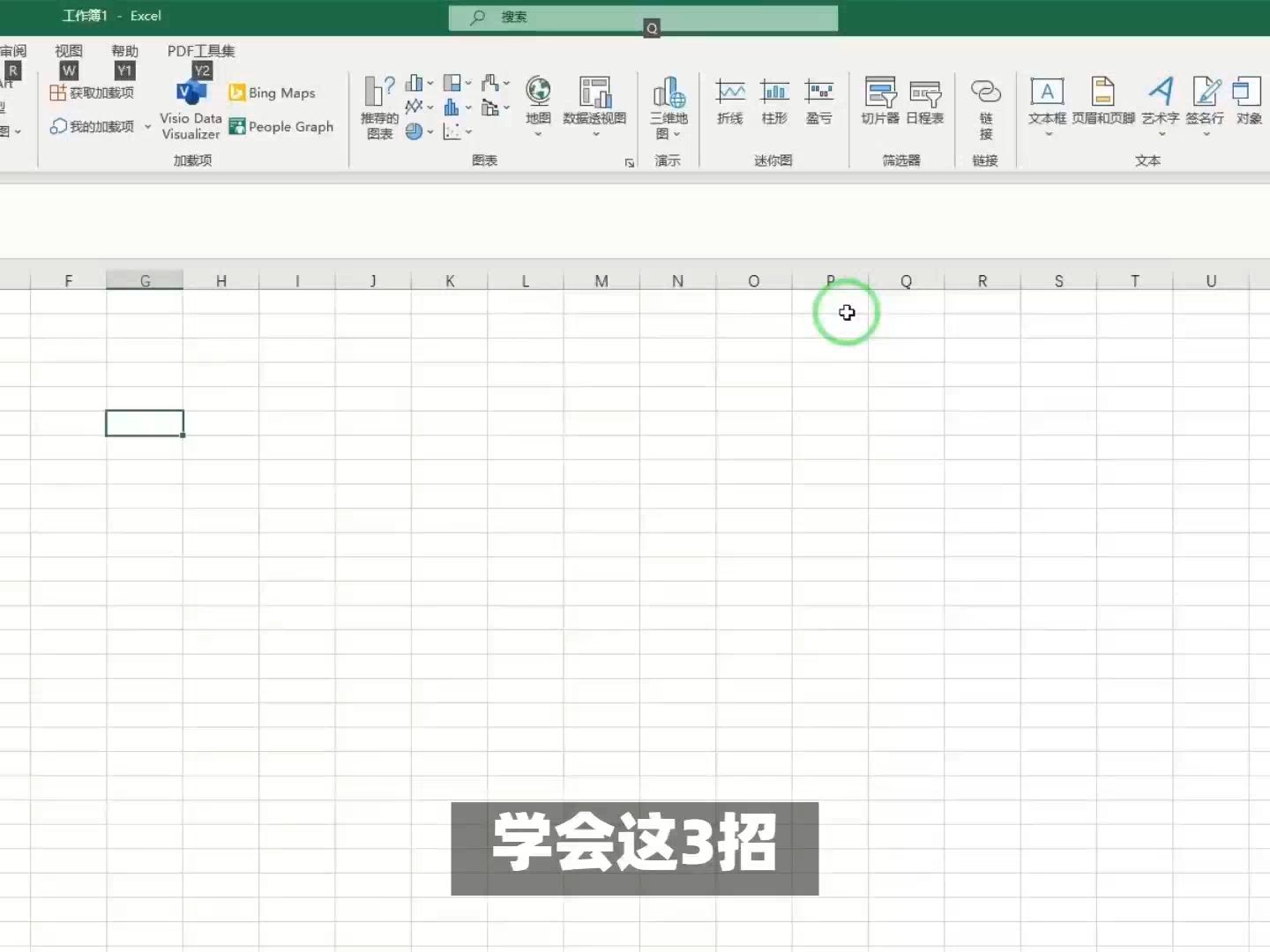Switch to the 视图 ribbon tab

[x=68, y=50]
